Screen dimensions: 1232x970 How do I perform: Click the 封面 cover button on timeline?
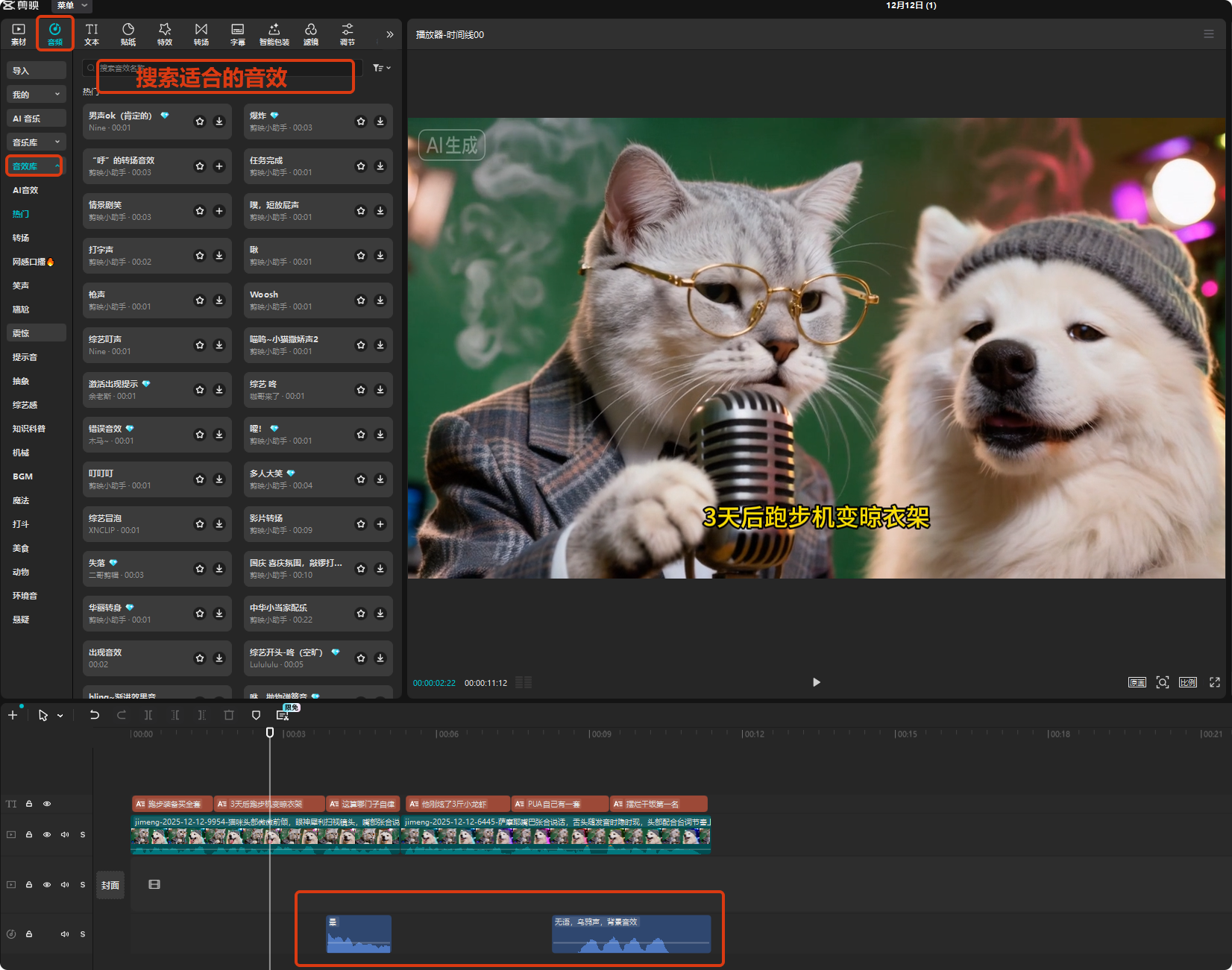110,885
